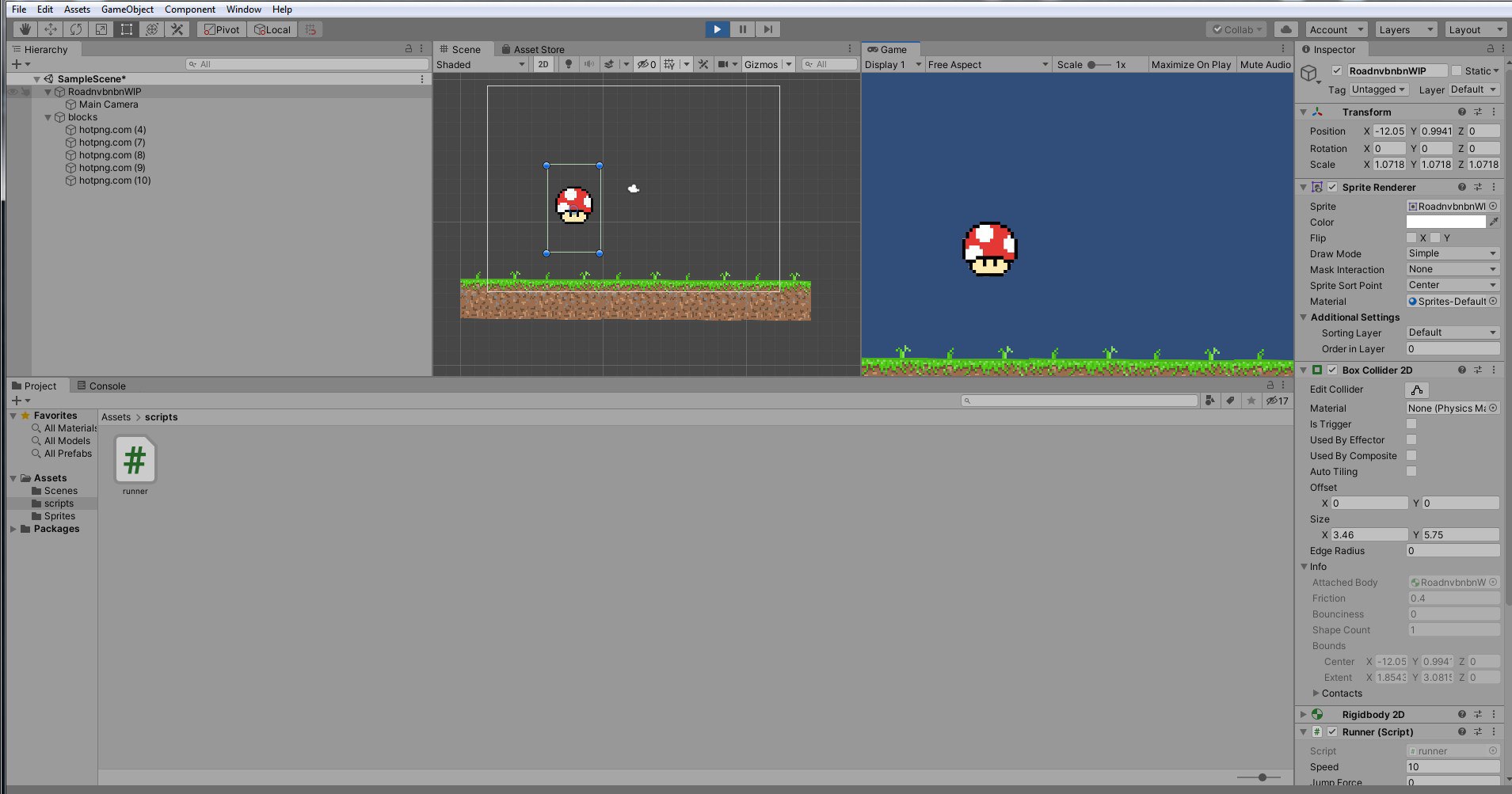Click the Play button
Screen dimensions: 1512x794
coord(717,29)
